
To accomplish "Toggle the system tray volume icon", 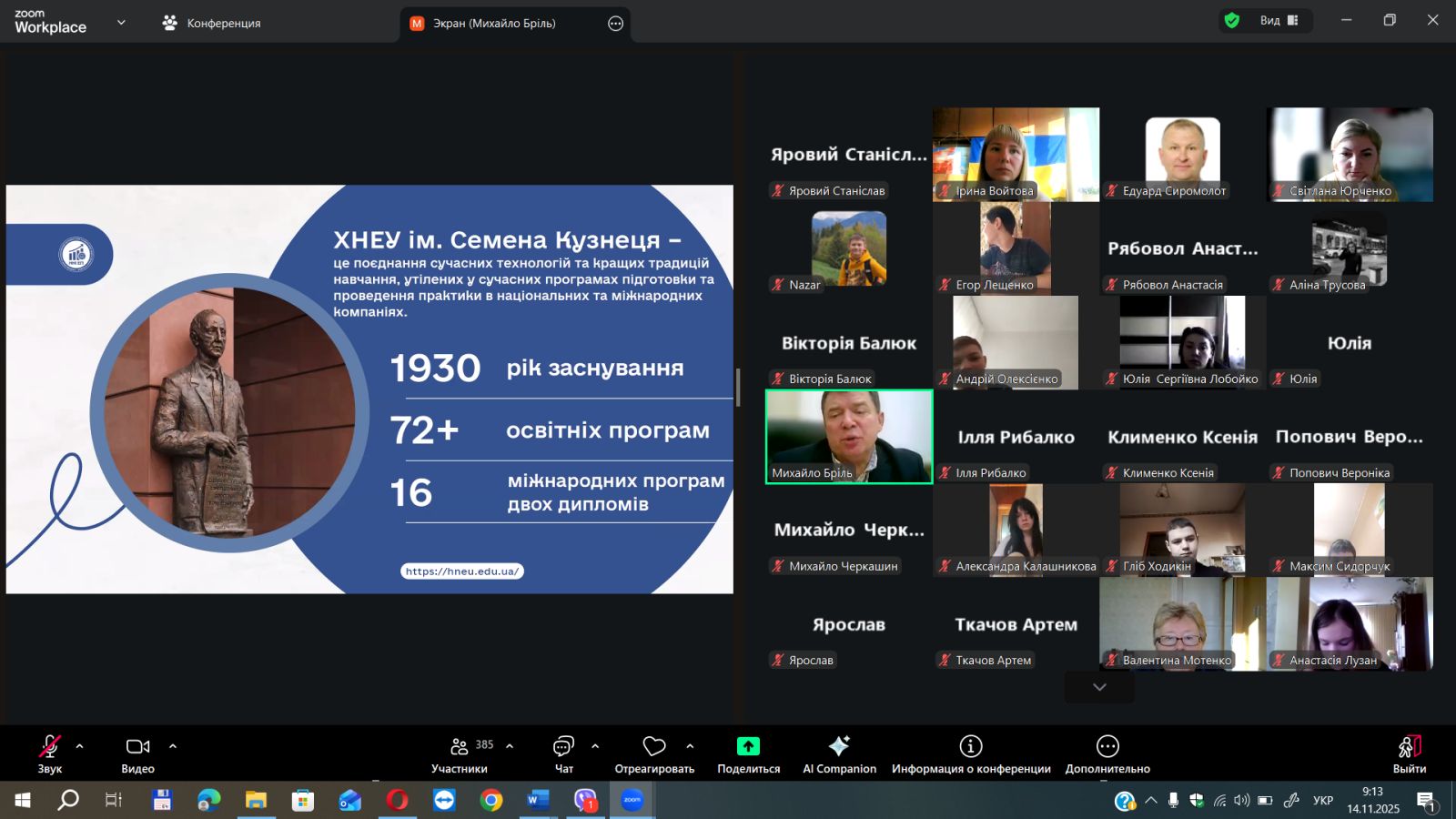I will 1242,801.
